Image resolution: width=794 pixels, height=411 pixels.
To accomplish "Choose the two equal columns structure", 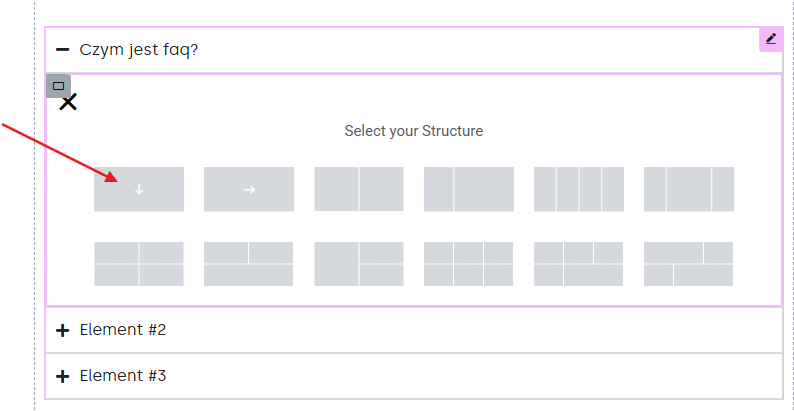I will coord(359,189).
